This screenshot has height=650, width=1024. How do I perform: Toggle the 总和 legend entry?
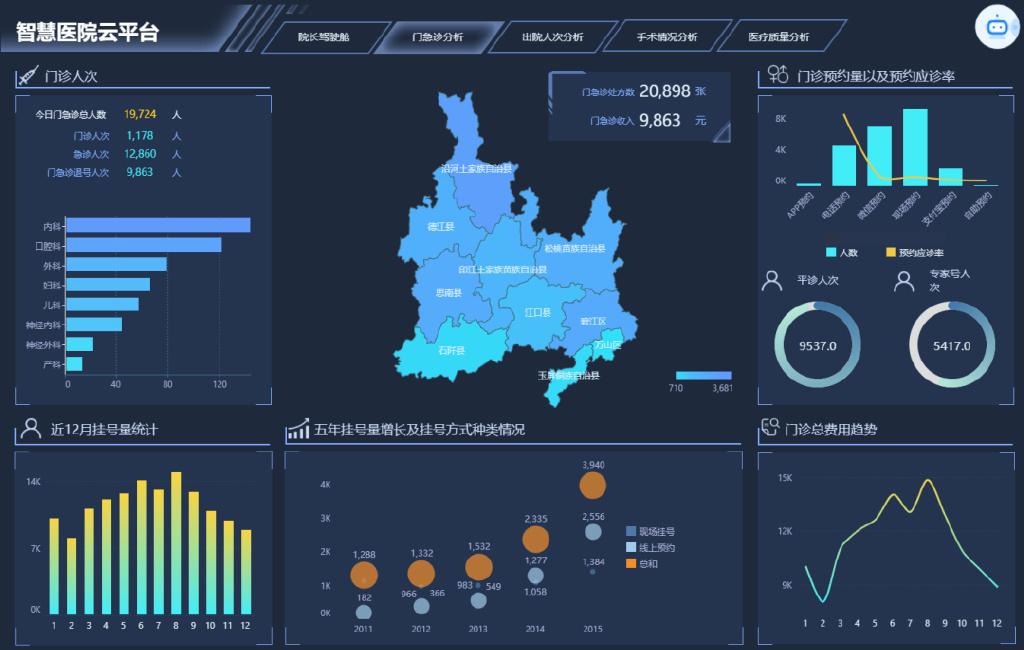pos(641,564)
